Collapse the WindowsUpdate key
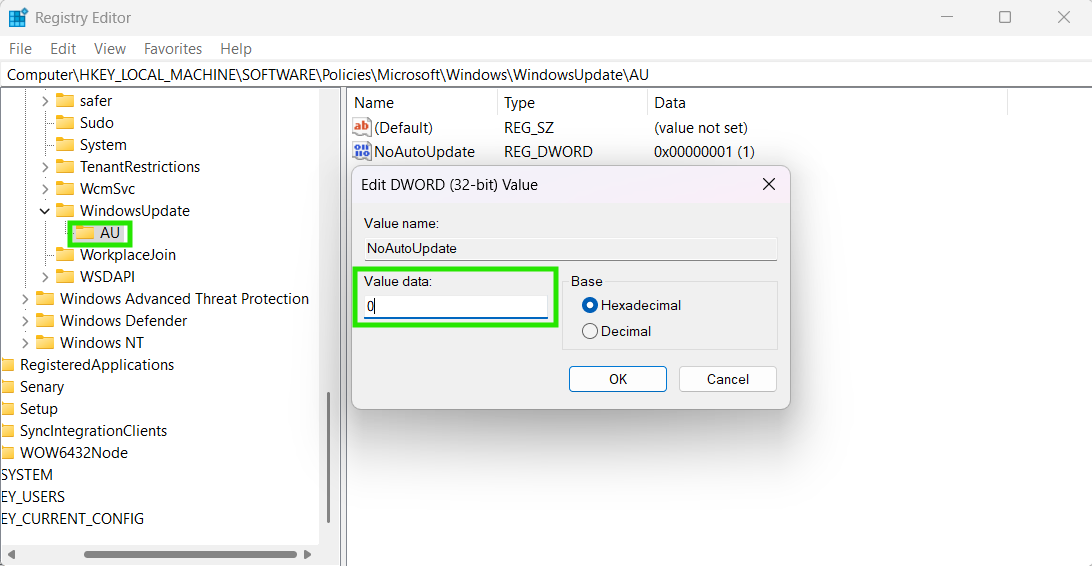The height and width of the screenshot is (566, 1092). 45,211
